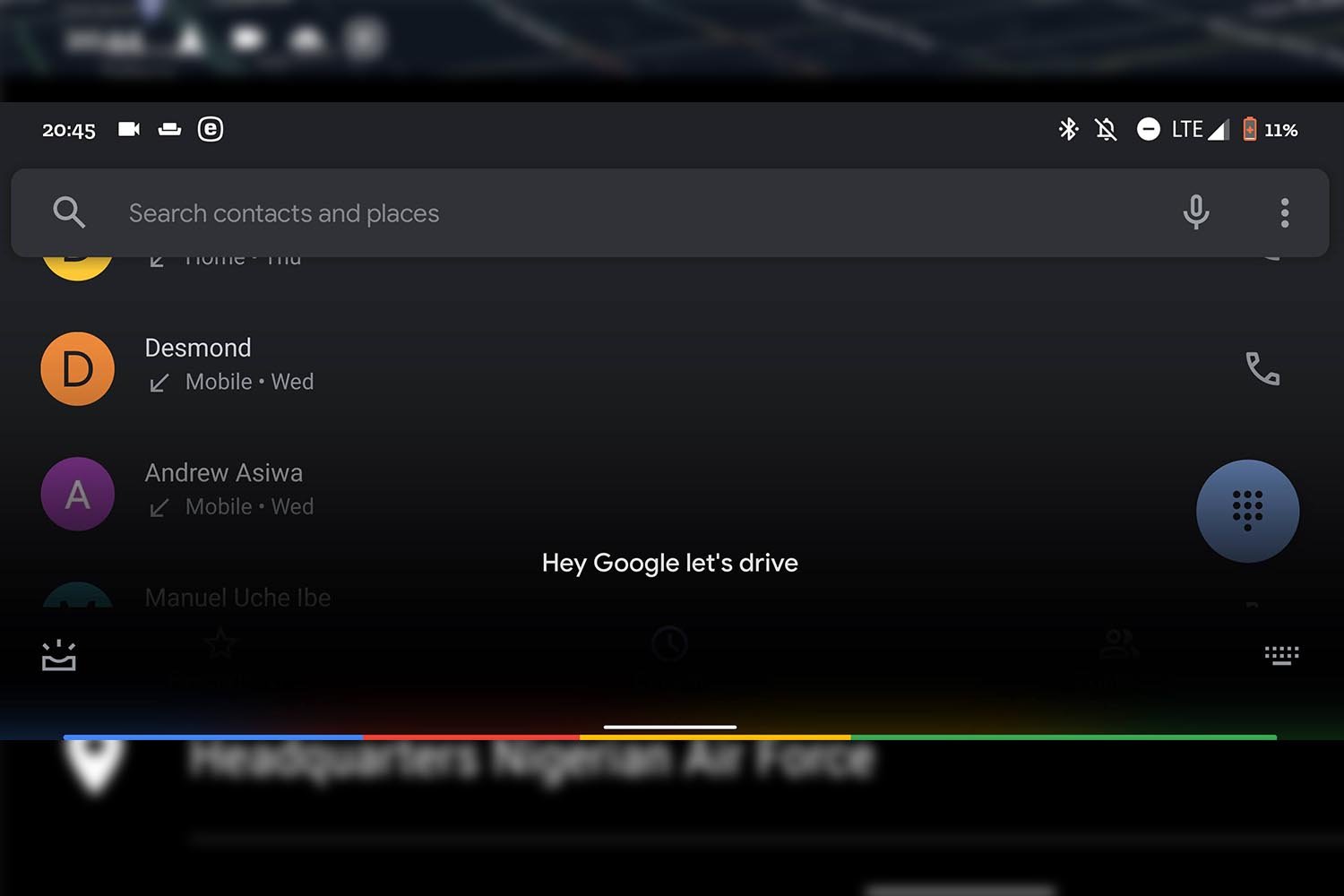1344x896 pixels.
Task: Open the three-dot more options menu
Action: (x=1284, y=213)
